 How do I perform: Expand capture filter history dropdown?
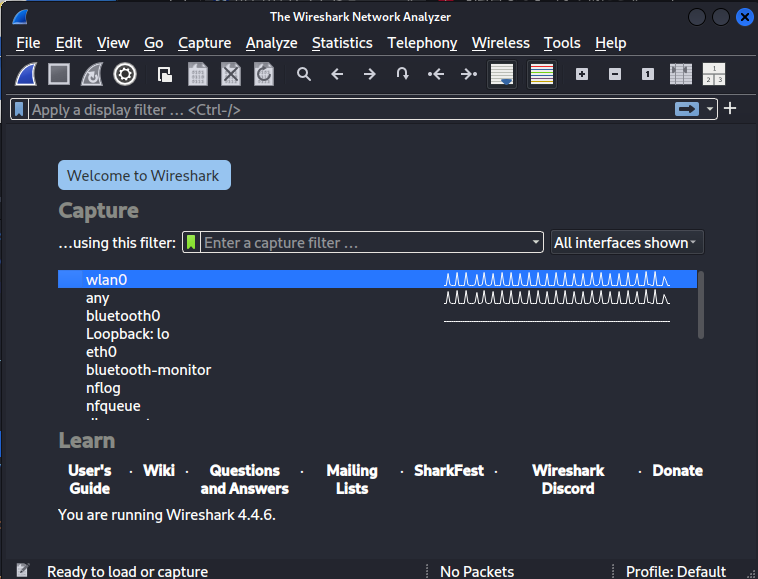click(536, 242)
